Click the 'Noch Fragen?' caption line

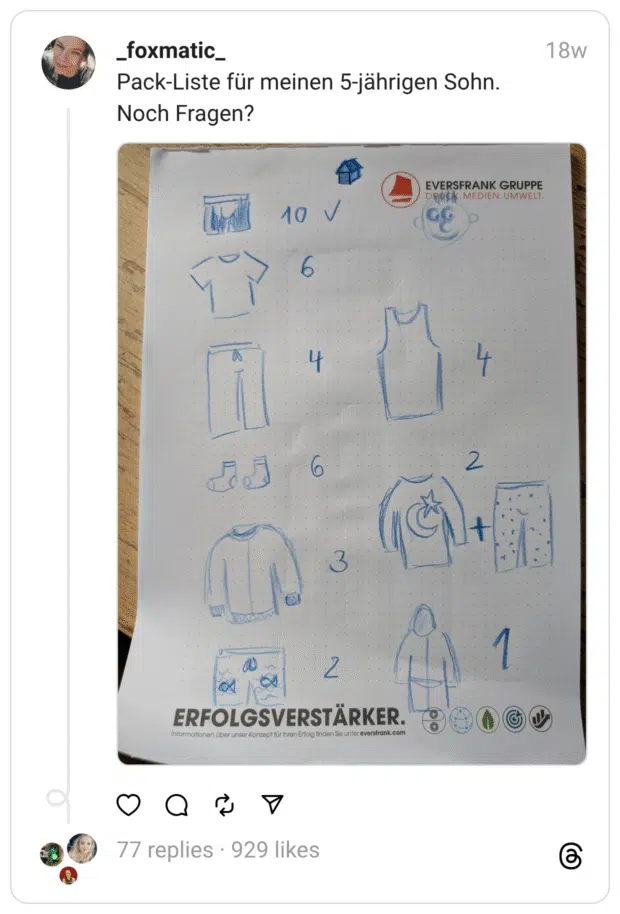pos(185,113)
